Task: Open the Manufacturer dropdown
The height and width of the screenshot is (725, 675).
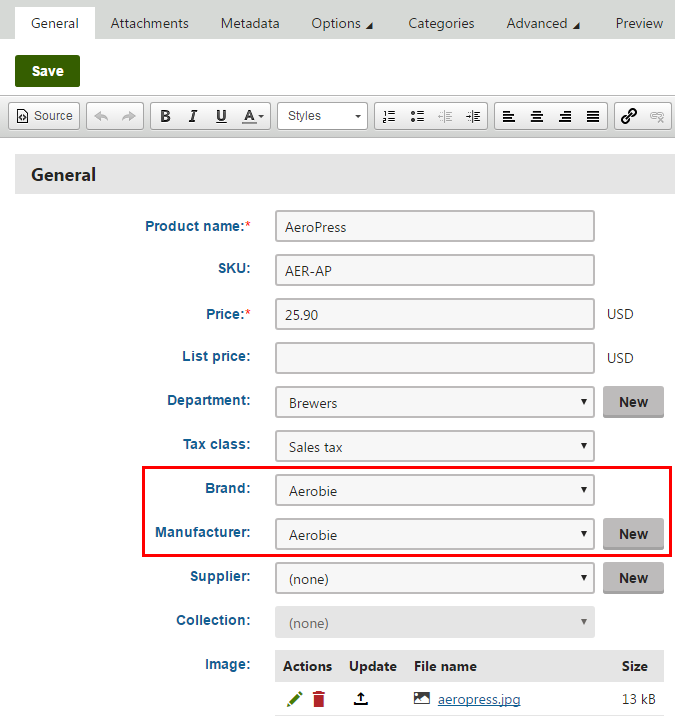Action: (x=435, y=534)
